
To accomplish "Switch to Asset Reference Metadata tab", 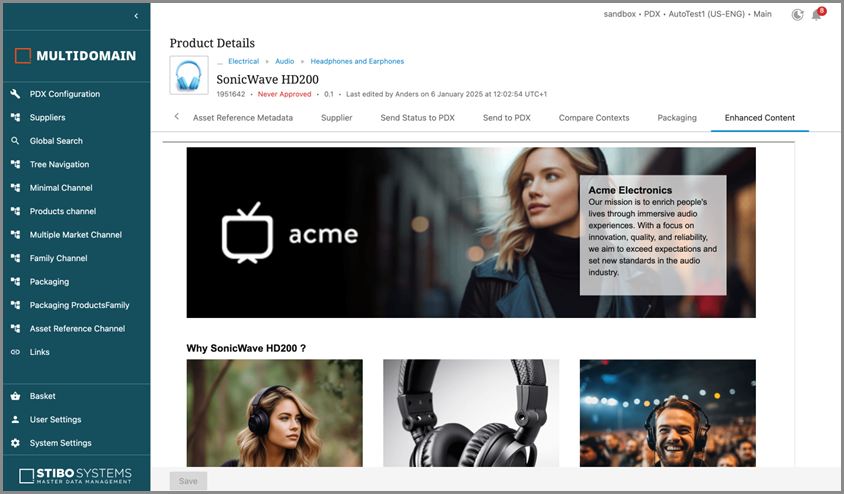I will coord(243,117).
